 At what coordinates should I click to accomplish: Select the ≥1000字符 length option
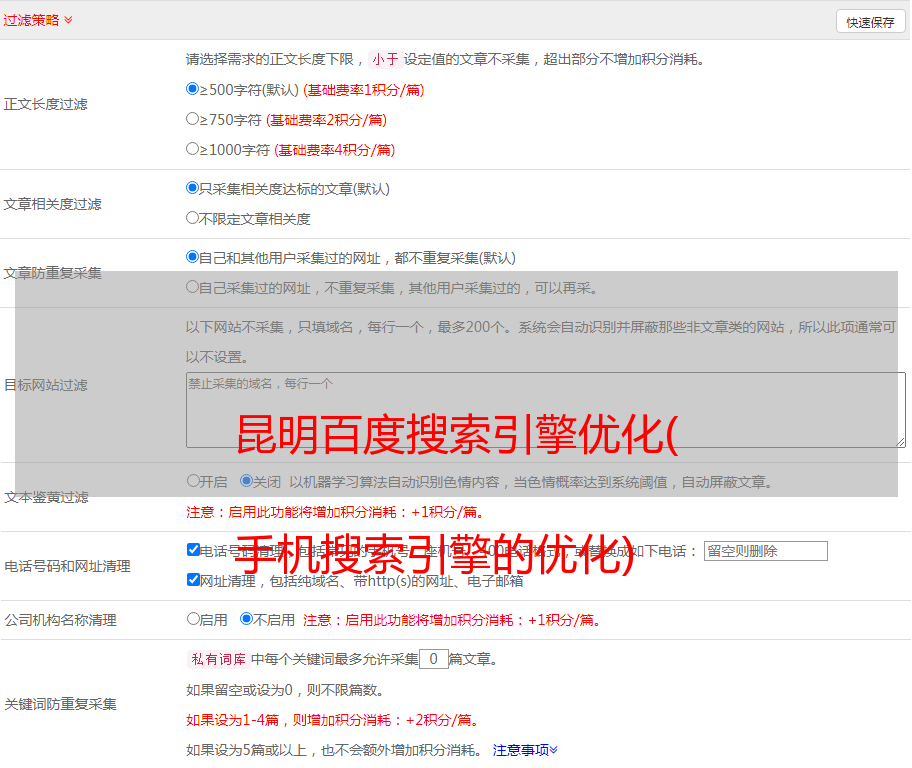pyautogui.click(x=192, y=148)
